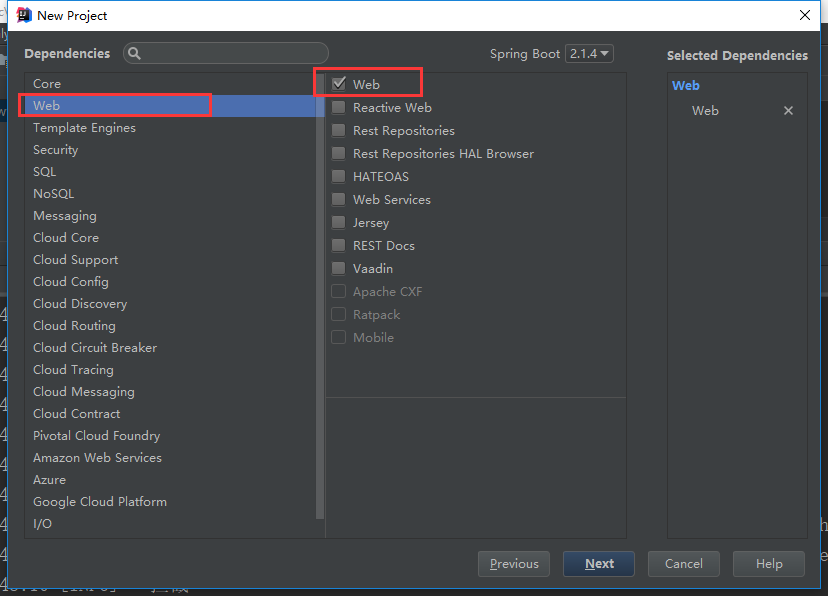Tick the Jersey checkbox

[x=338, y=222]
